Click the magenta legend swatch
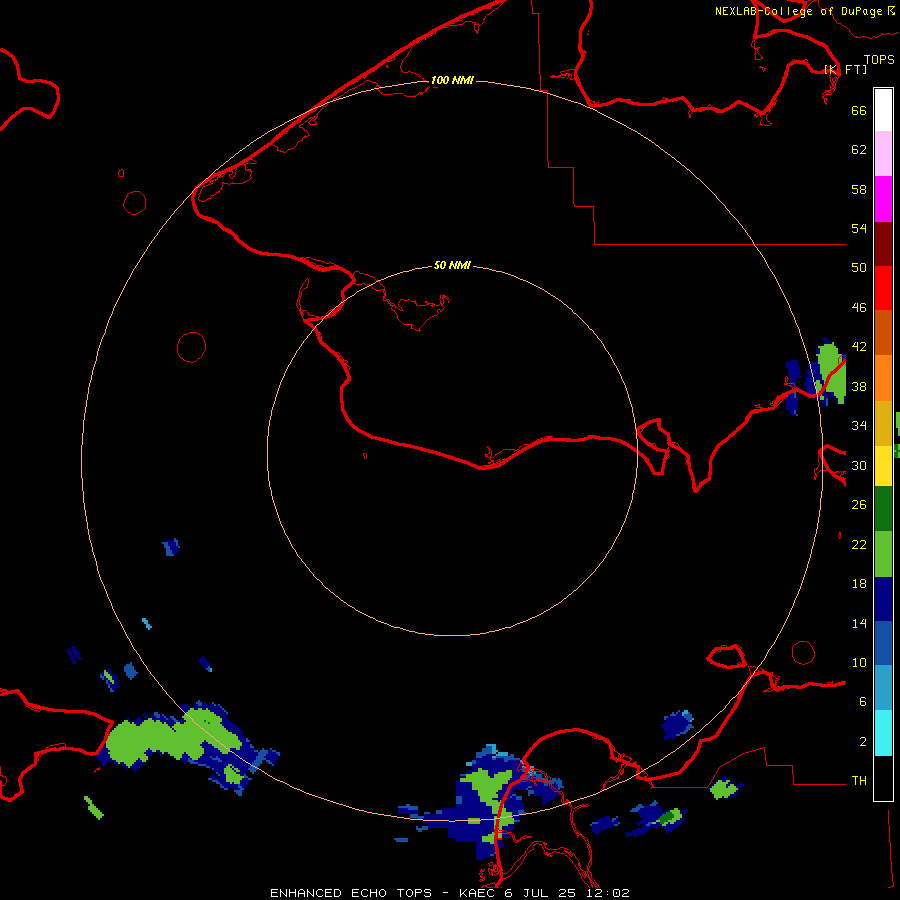 883,199
